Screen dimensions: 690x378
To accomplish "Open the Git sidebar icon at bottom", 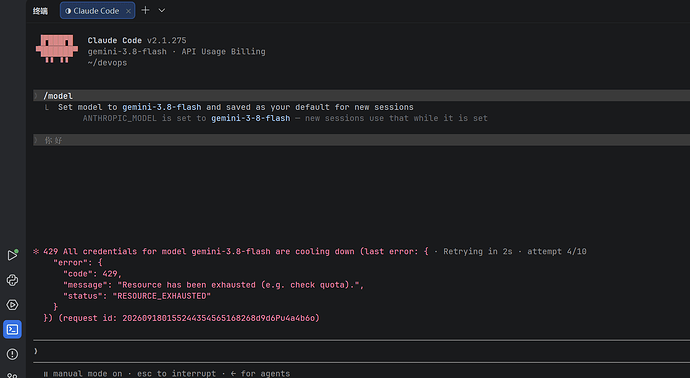I will [x=12, y=375].
